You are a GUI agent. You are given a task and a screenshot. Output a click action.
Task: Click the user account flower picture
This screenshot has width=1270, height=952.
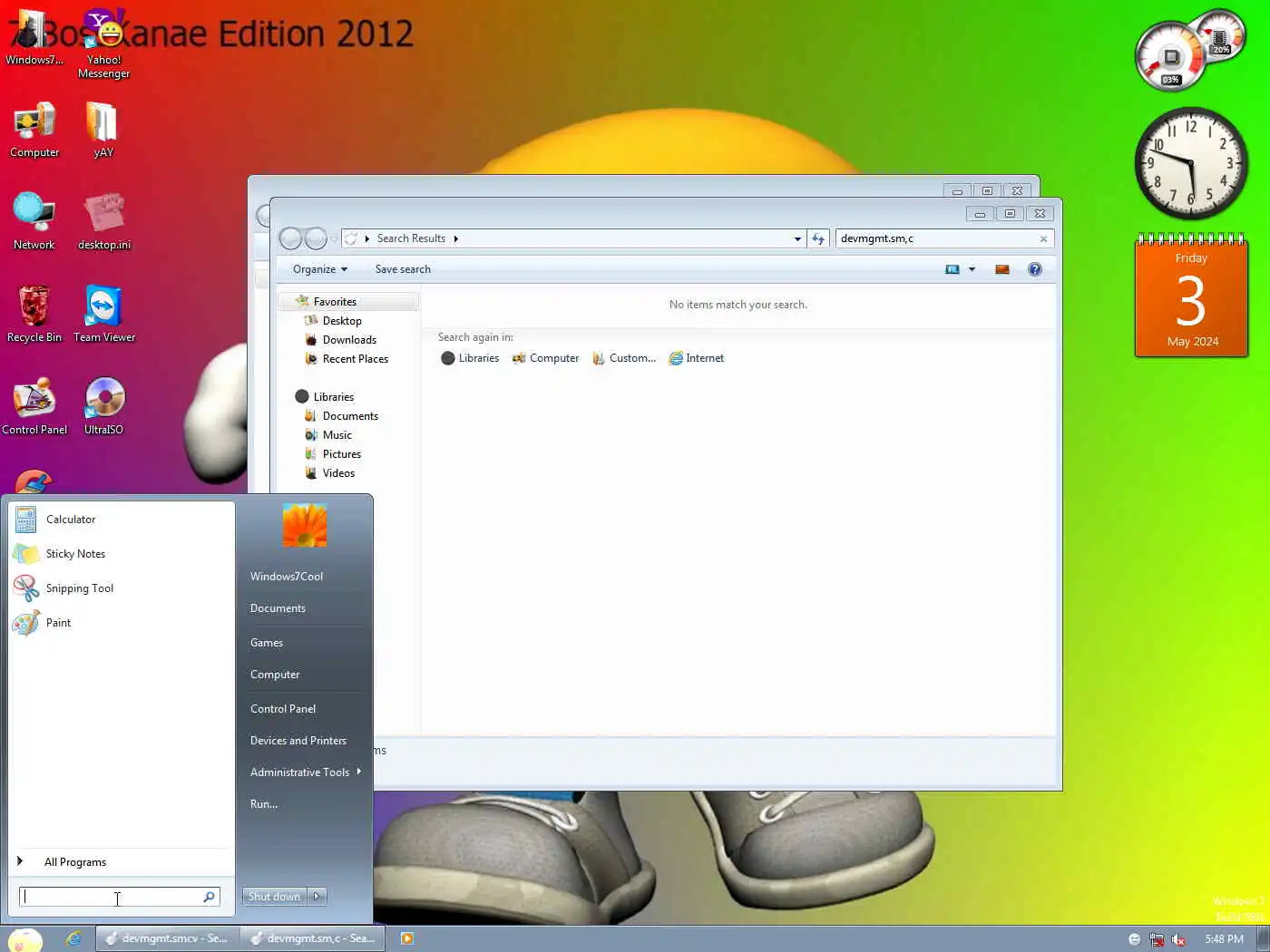[x=305, y=525]
